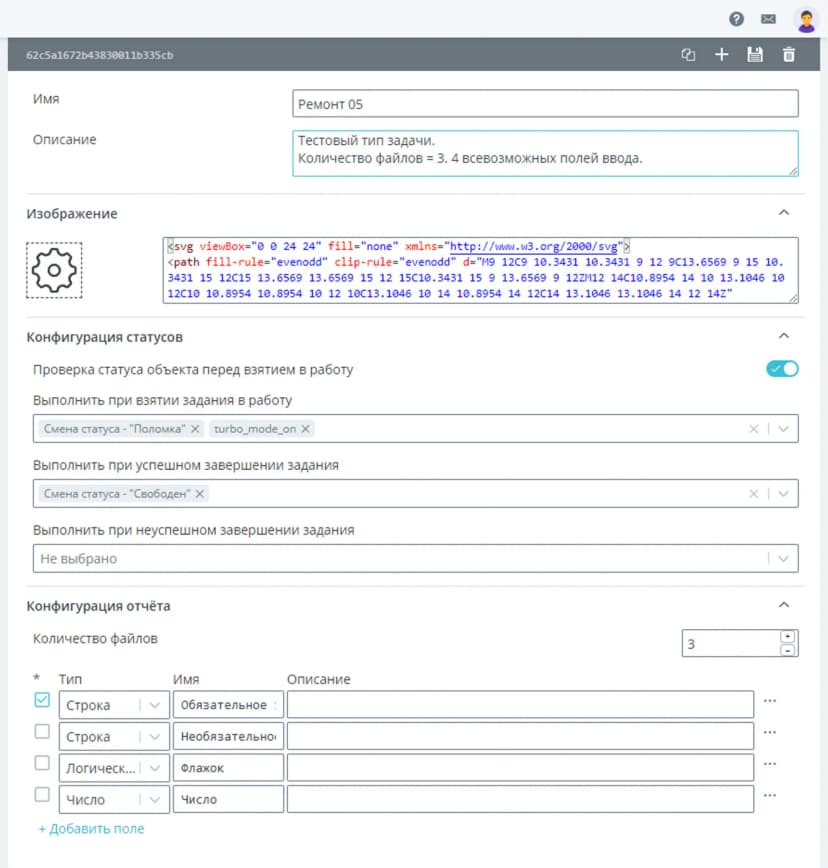The image size is (828, 868).
Task: Click the Описание text area resize handle
Action: tap(793, 172)
